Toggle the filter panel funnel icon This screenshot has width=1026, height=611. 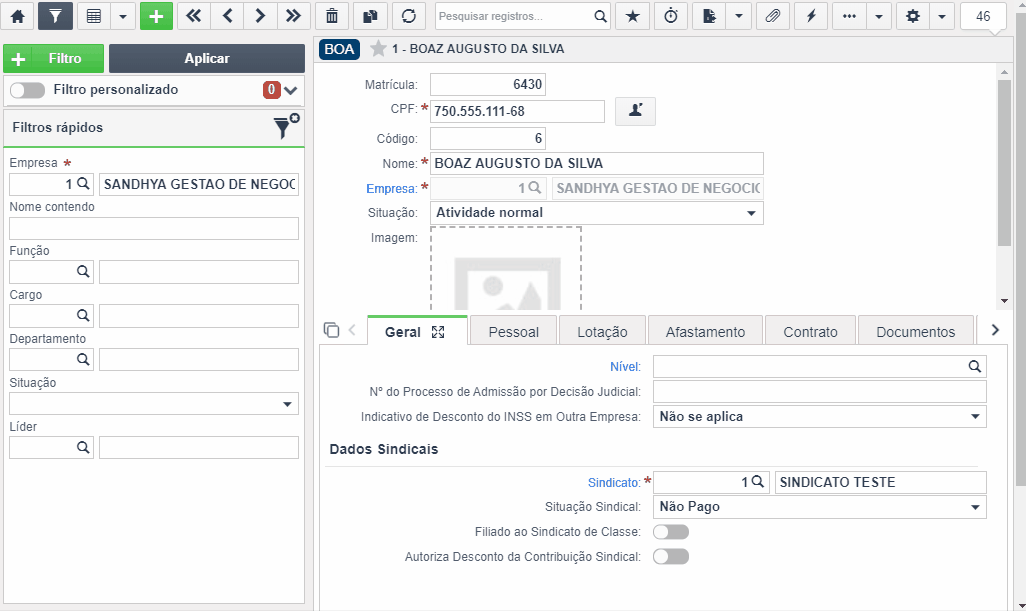pyautogui.click(x=55, y=16)
